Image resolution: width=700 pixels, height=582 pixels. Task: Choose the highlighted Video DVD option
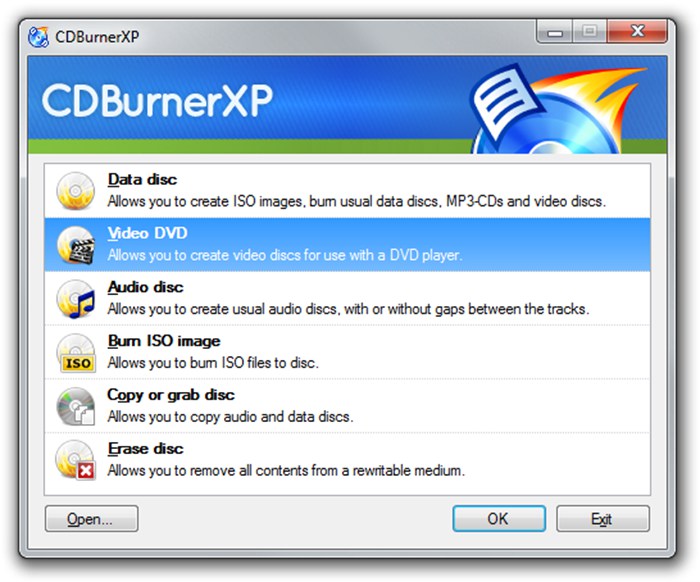tap(347, 245)
